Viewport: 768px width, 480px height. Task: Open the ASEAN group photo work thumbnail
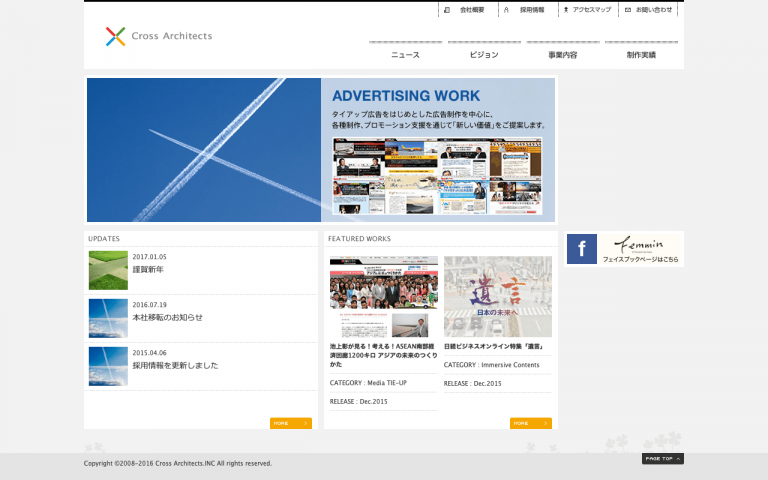coord(384,297)
